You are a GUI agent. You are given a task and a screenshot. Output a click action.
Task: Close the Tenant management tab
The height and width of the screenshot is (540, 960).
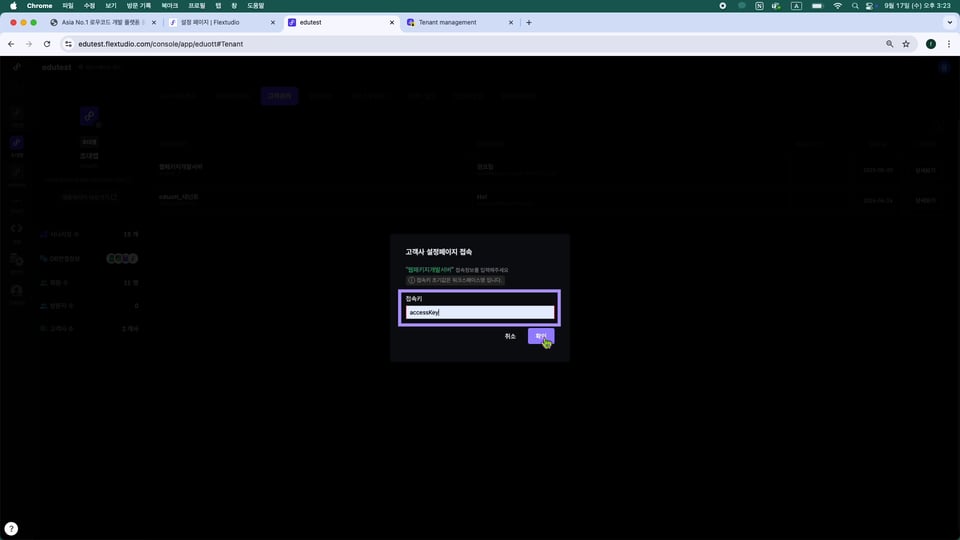[511, 23]
